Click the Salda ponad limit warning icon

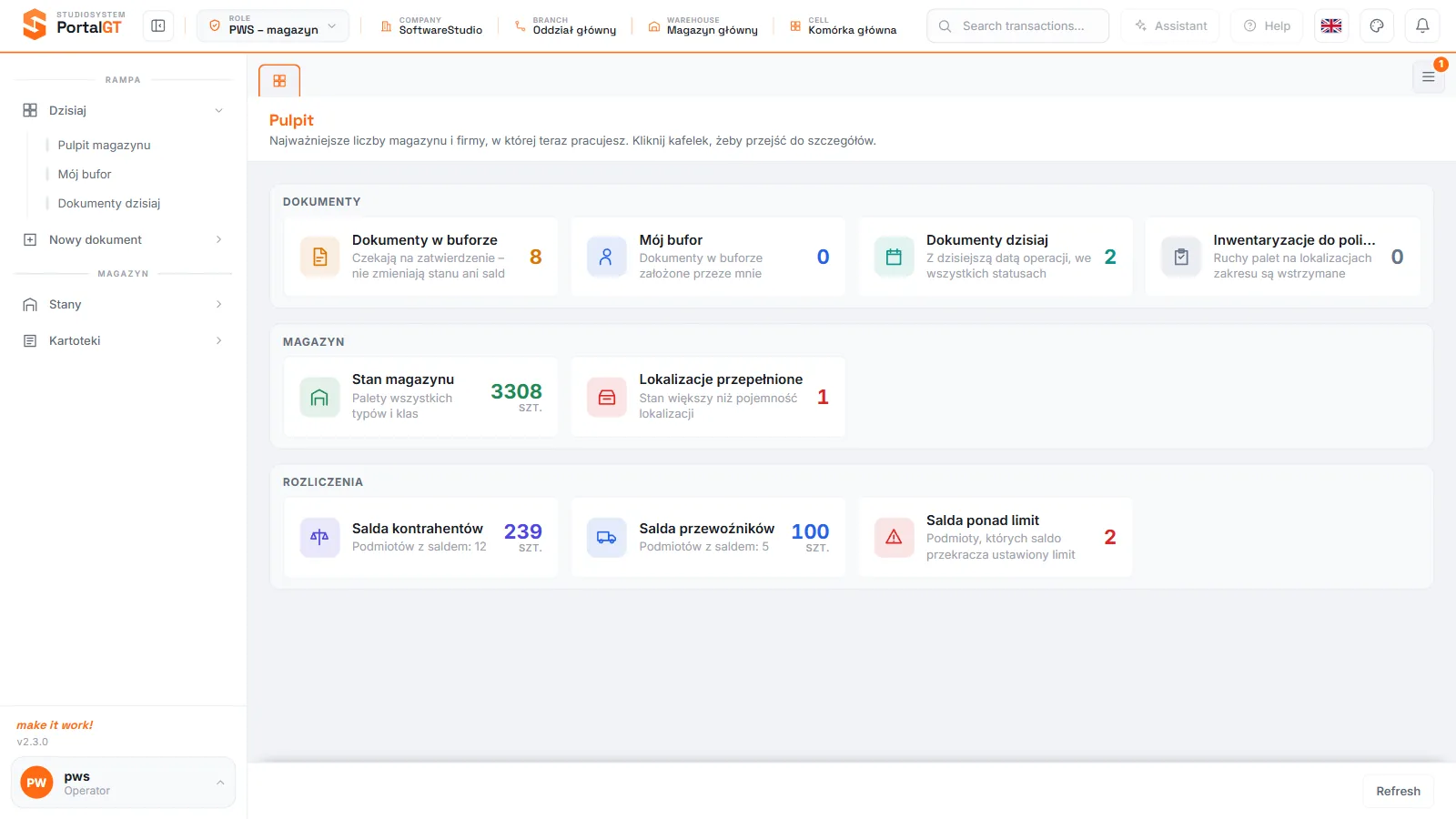pyautogui.click(x=894, y=537)
